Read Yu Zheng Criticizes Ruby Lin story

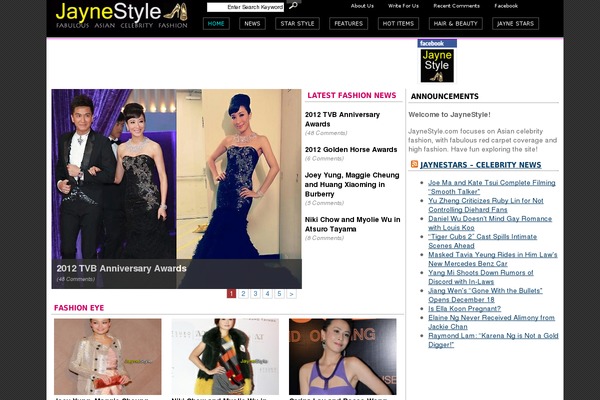(486, 205)
